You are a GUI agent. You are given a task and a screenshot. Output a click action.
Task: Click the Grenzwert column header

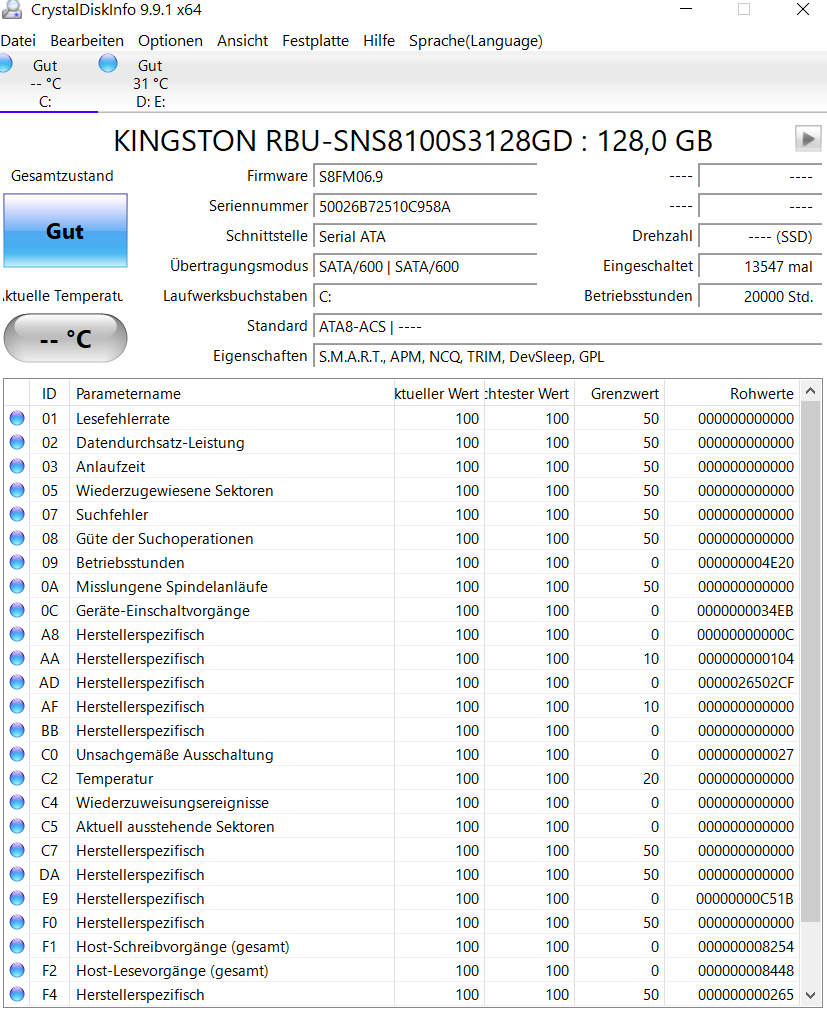click(x=620, y=393)
